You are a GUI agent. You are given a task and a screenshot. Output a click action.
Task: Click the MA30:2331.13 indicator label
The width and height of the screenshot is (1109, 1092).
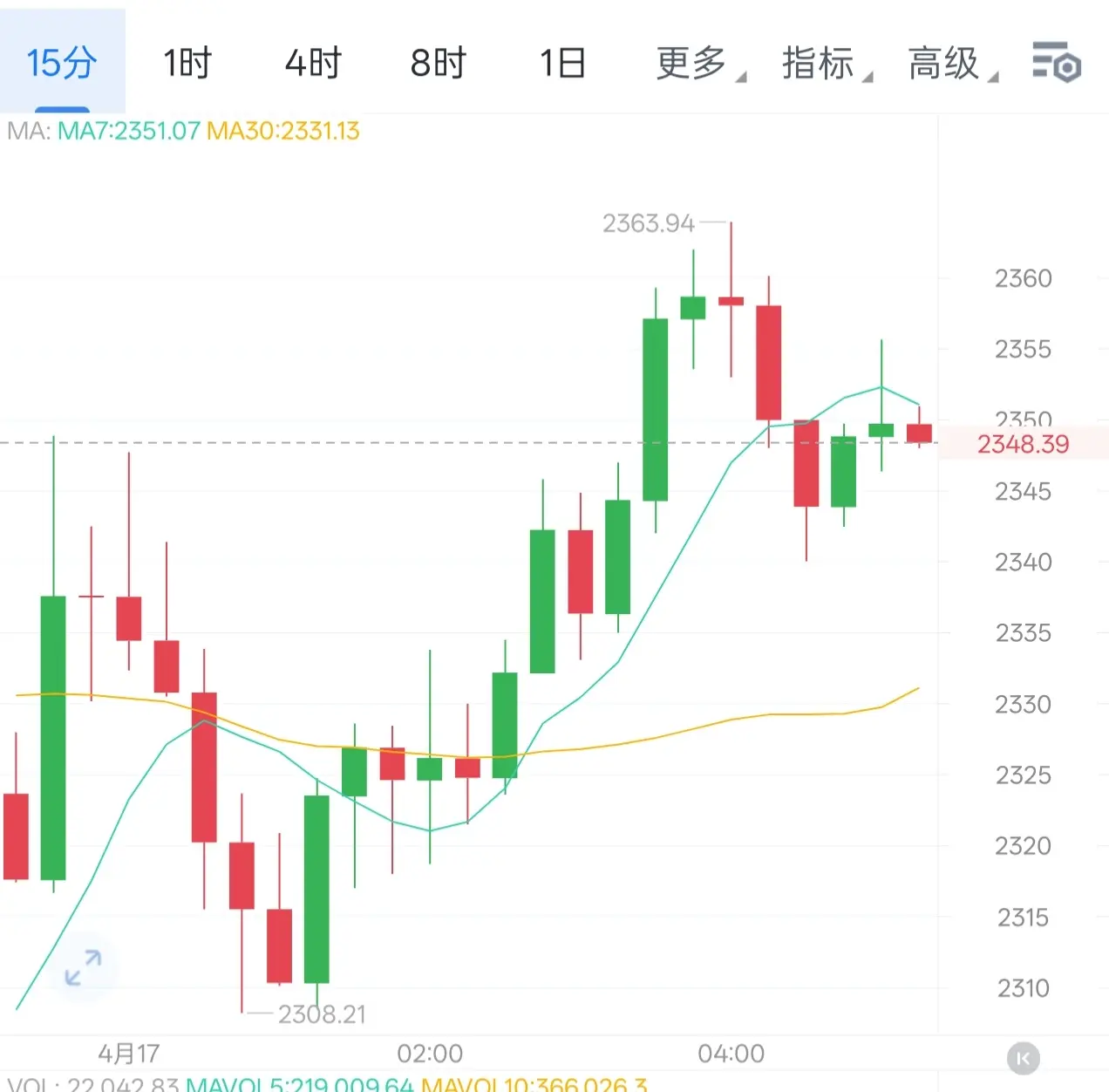point(283,131)
